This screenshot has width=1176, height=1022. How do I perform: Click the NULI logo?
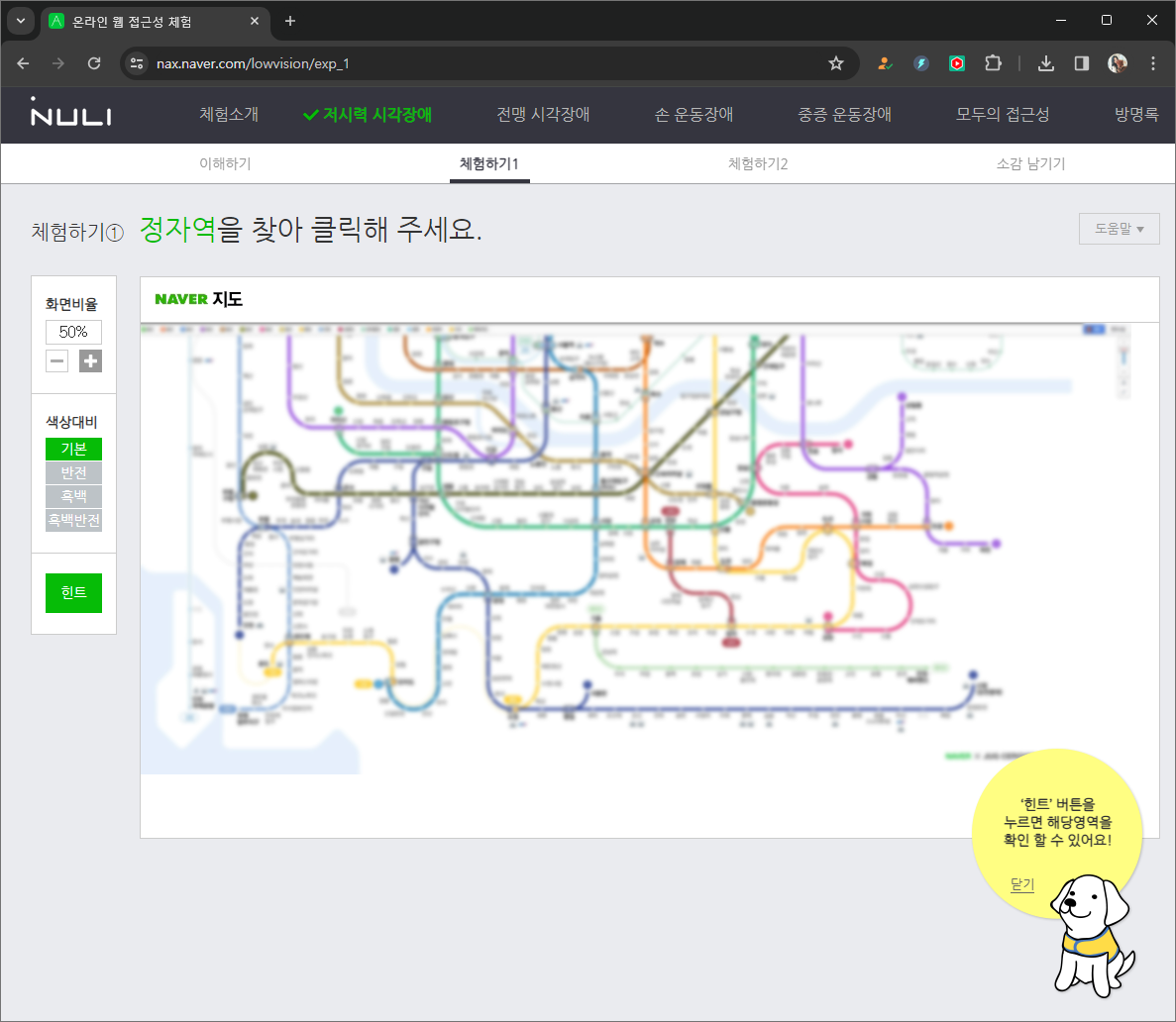click(71, 112)
